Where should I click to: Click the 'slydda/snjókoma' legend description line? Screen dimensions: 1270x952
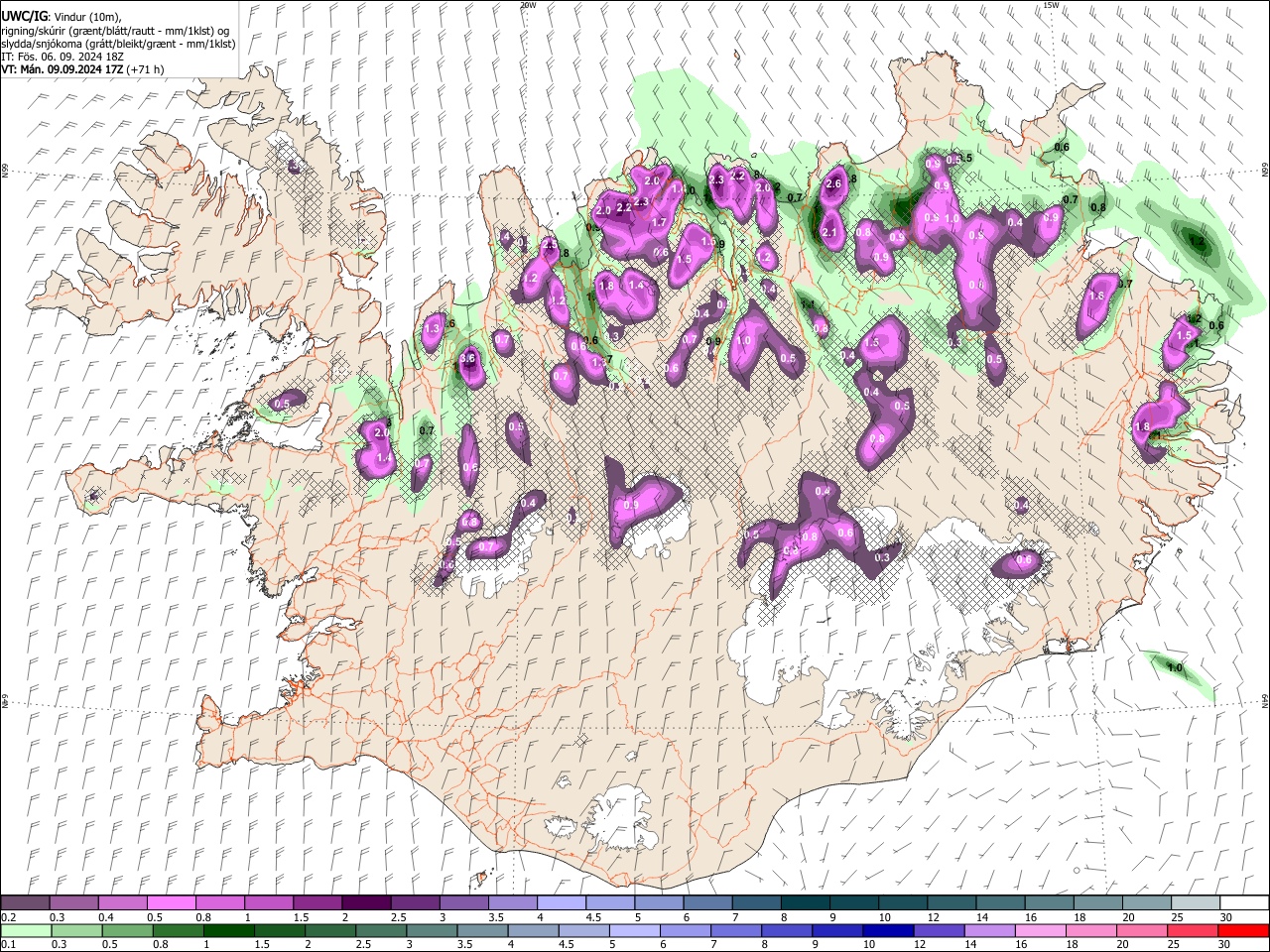click(118, 44)
